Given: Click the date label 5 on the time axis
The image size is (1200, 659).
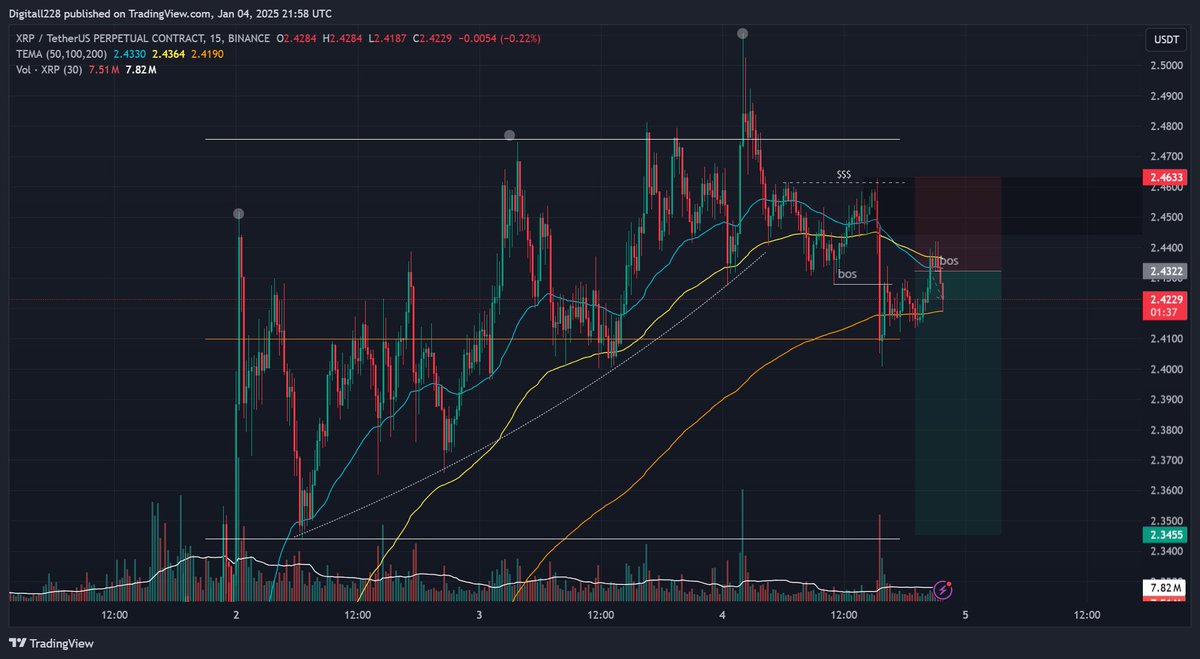Looking at the screenshot, I should (x=965, y=615).
